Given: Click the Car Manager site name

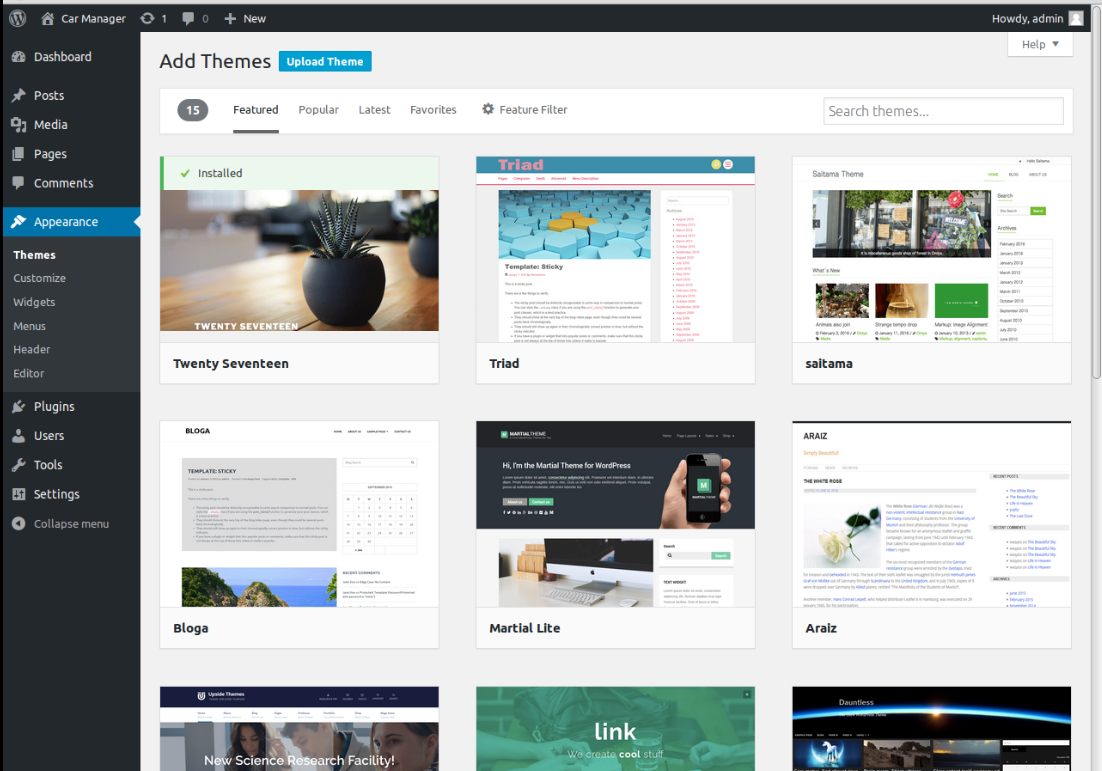Looking at the screenshot, I should coord(93,18).
